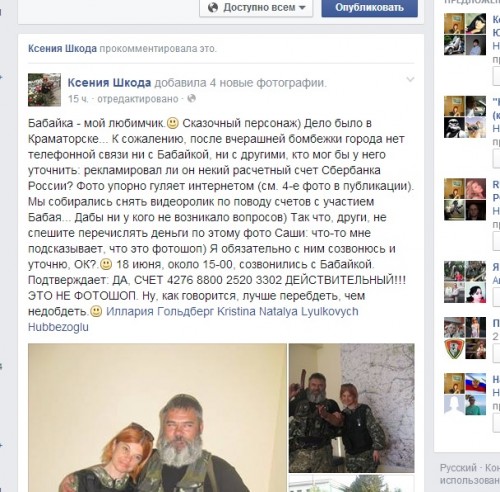The width and height of the screenshot is (500, 492).
Task: Click the Опубликовать button
Action: (369, 8)
